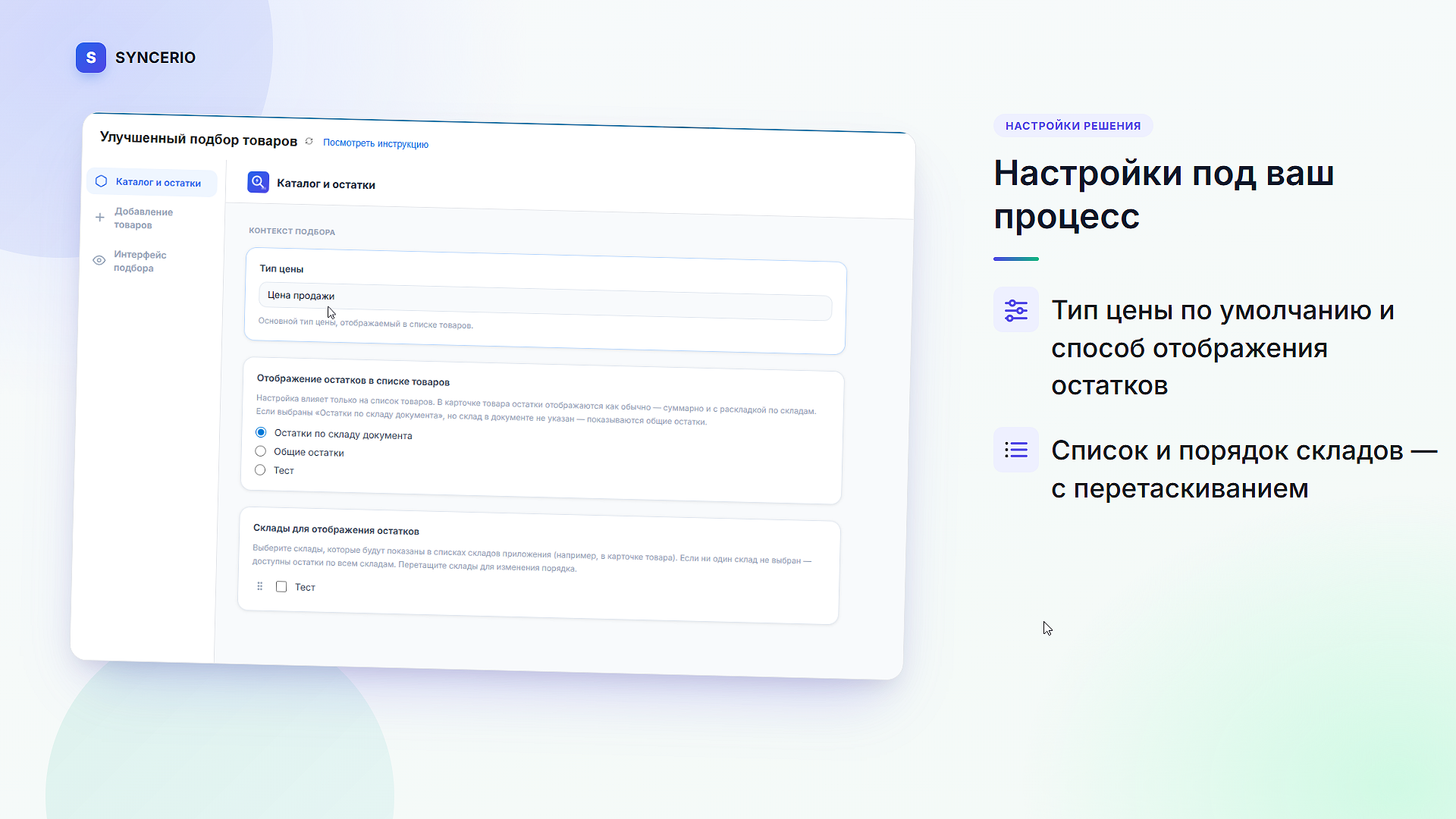The image size is (1456, 819).
Task: Click the hexagon icon of 'Каталог и остатки'
Action: pos(101,181)
